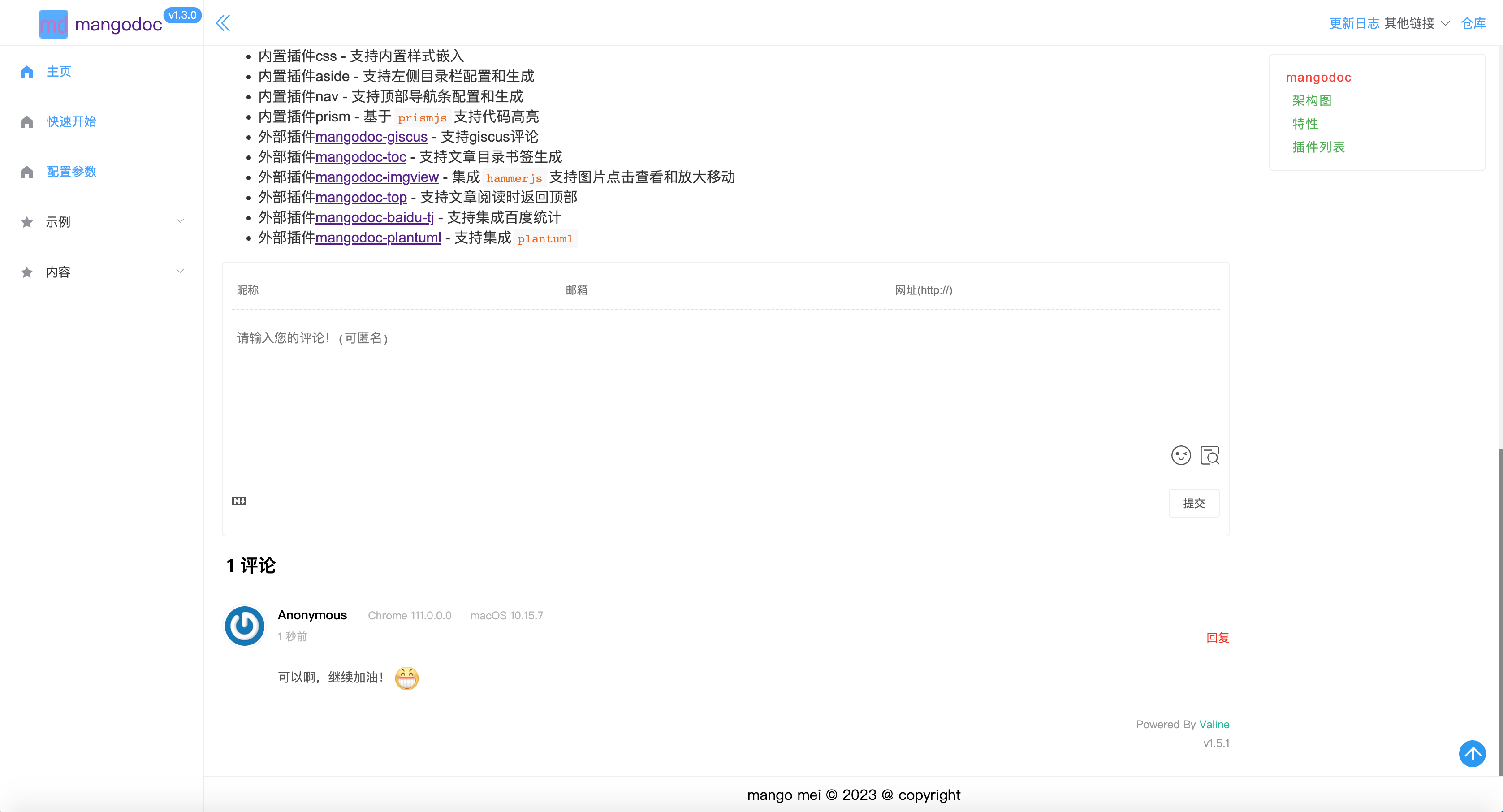Click the Anonymous commenter avatar
The height and width of the screenshot is (812, 1503).
[x=245, y=626]
